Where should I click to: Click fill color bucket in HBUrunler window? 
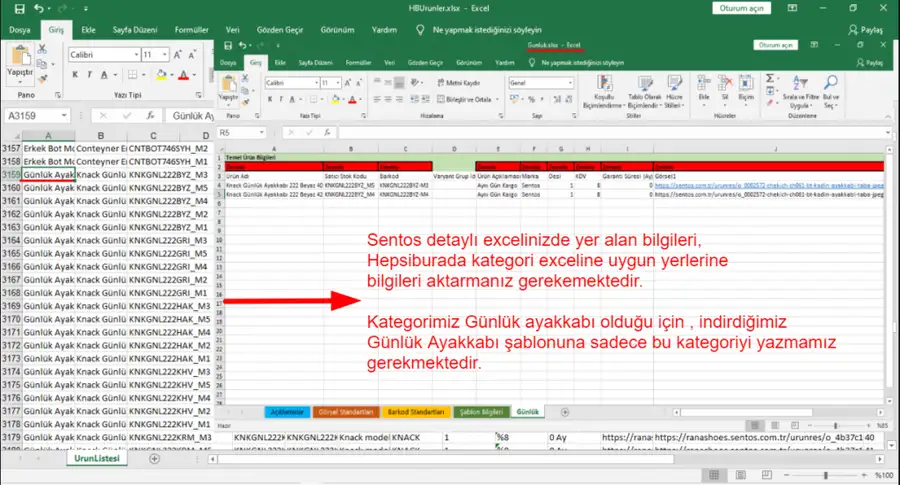pyautogui.click(x=161, y=75)
